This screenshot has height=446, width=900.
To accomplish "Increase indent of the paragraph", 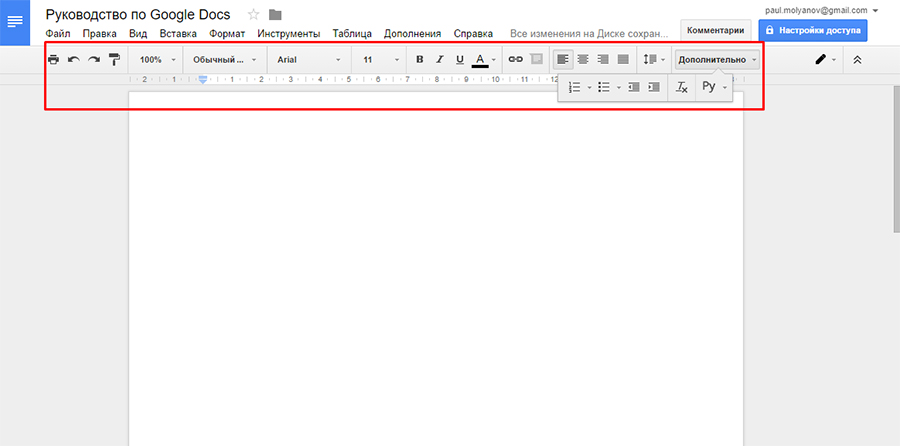I will [654, 88].
